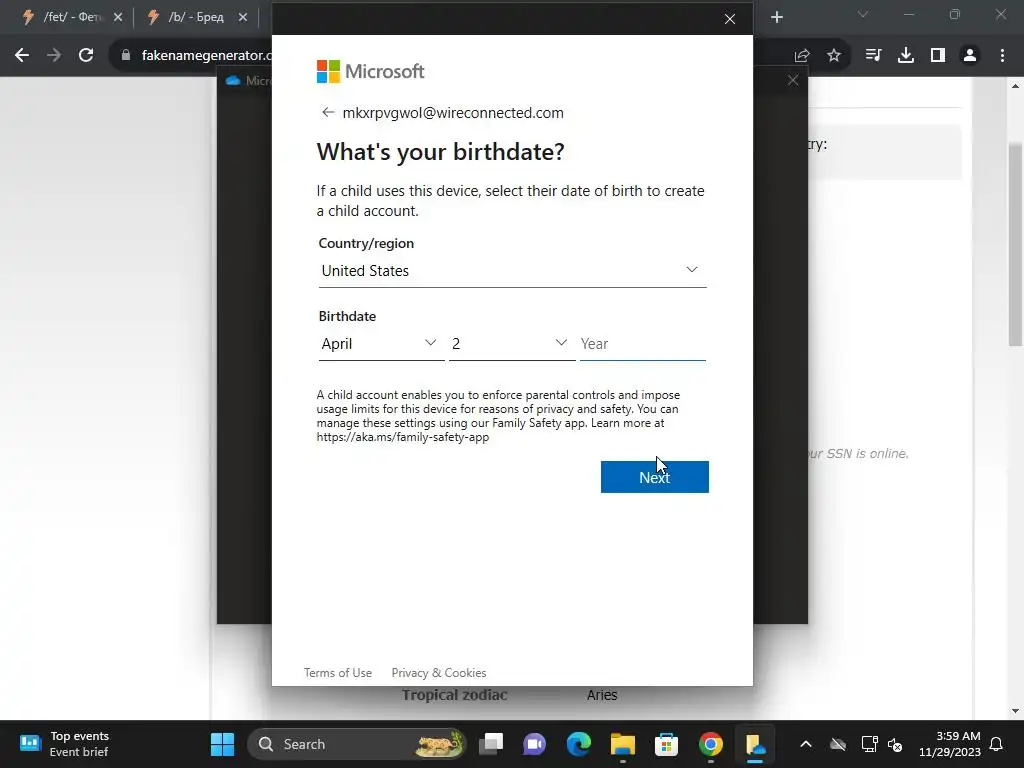
Task: Open Microsoft Store from the taskbar
Action: coord(666,744)
